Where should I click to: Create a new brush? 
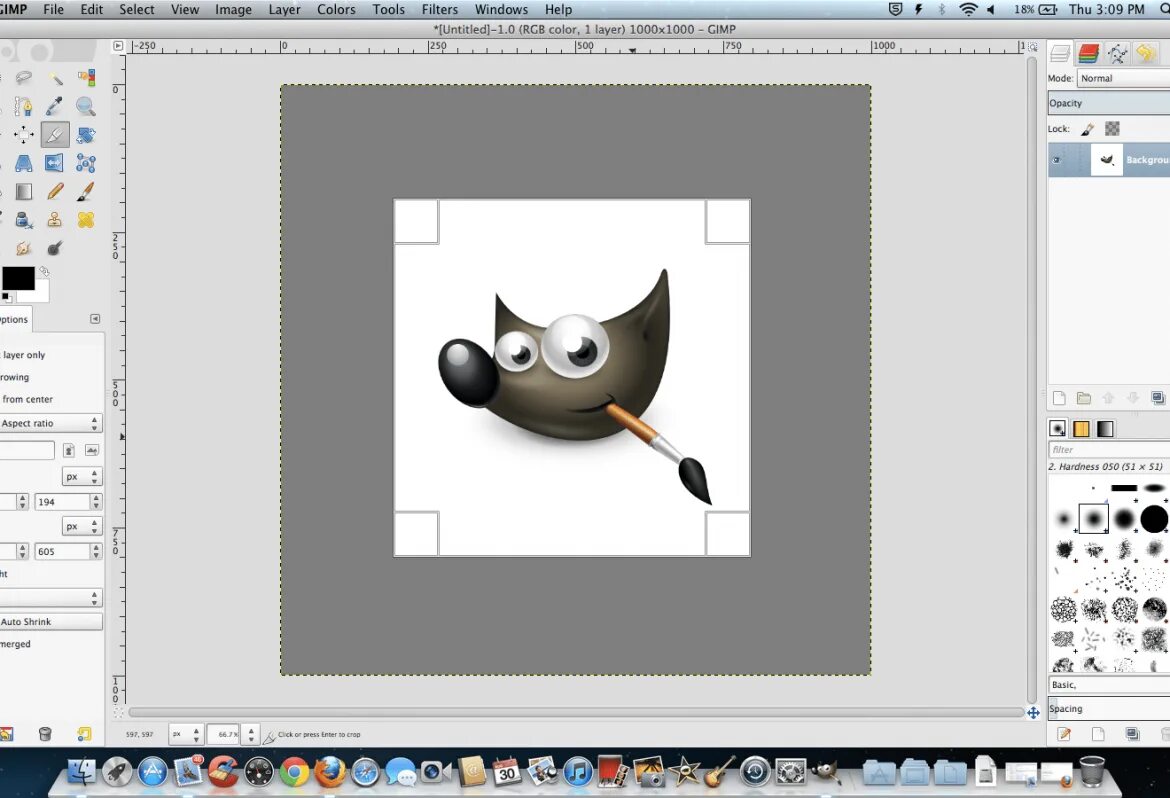pos(1098,735)
